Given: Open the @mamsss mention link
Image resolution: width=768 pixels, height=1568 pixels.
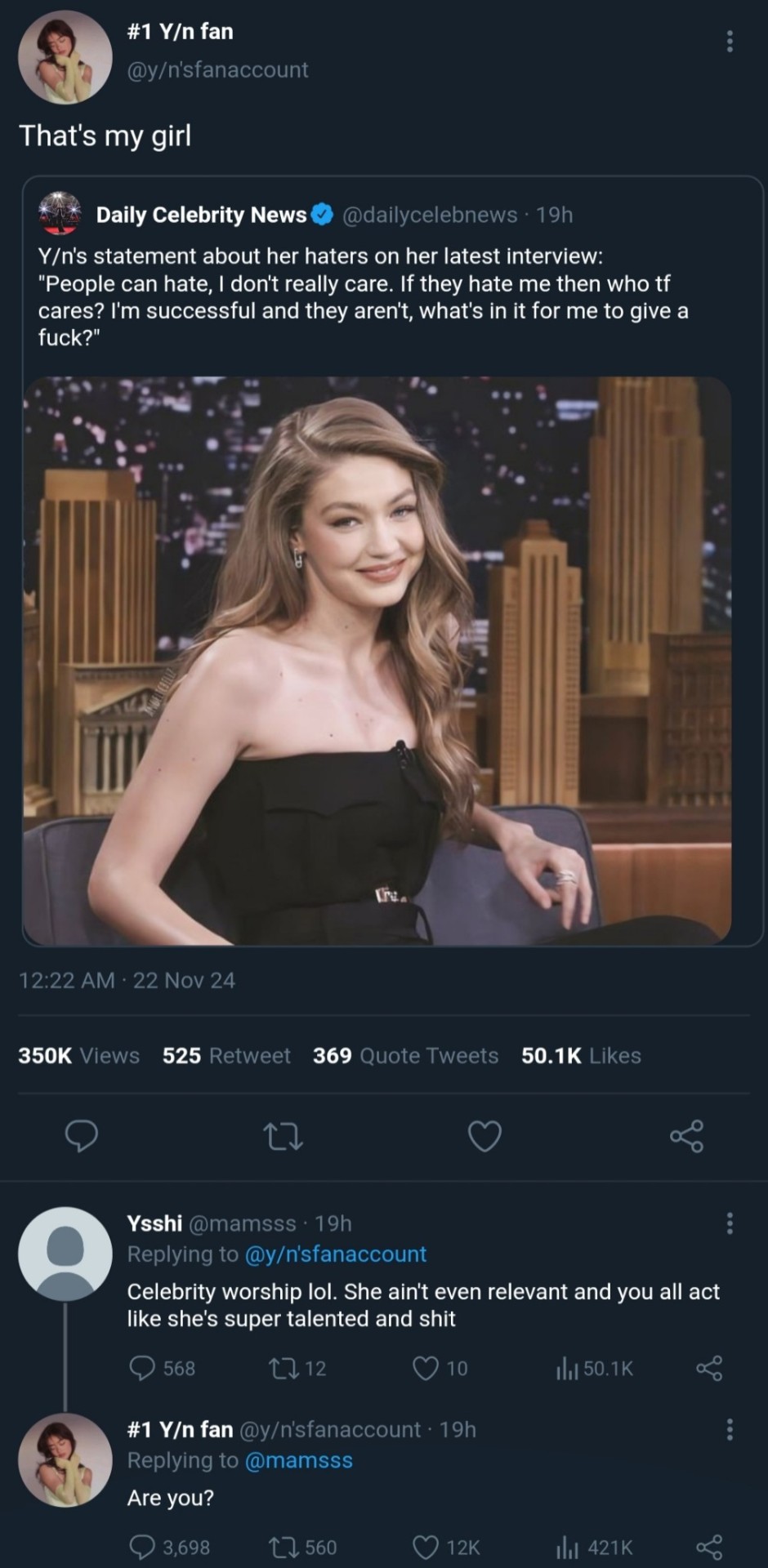Looking at the screenshot, I should (x=298, y=1460).
